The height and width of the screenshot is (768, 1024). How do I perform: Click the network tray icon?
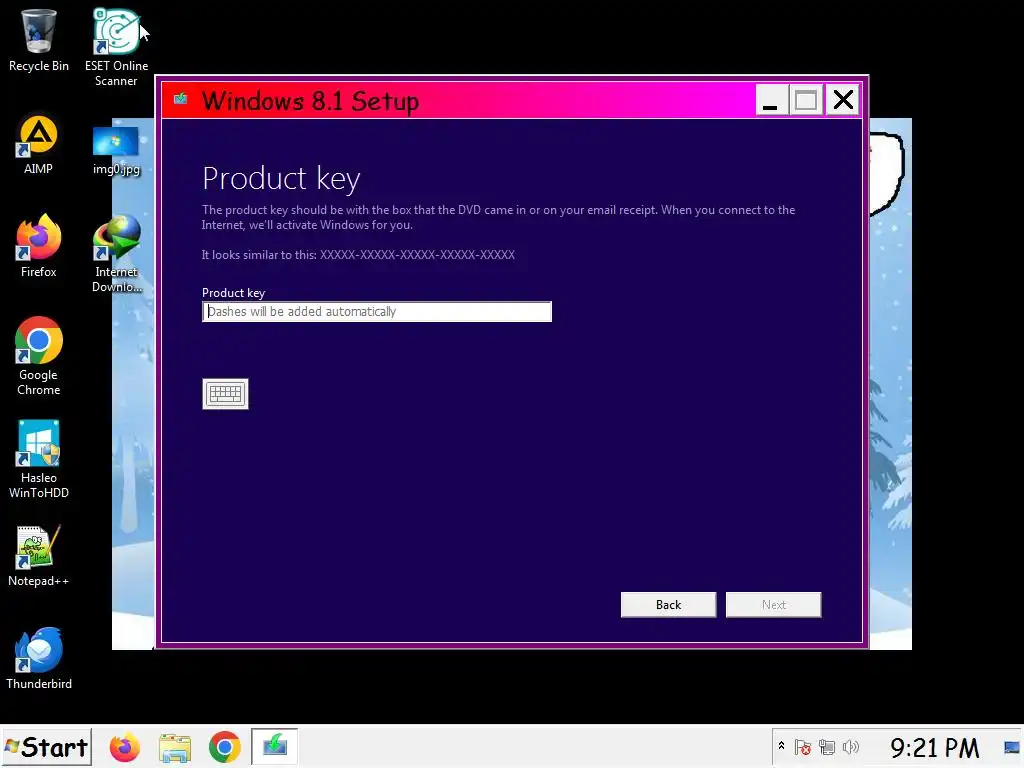point(827,747)
